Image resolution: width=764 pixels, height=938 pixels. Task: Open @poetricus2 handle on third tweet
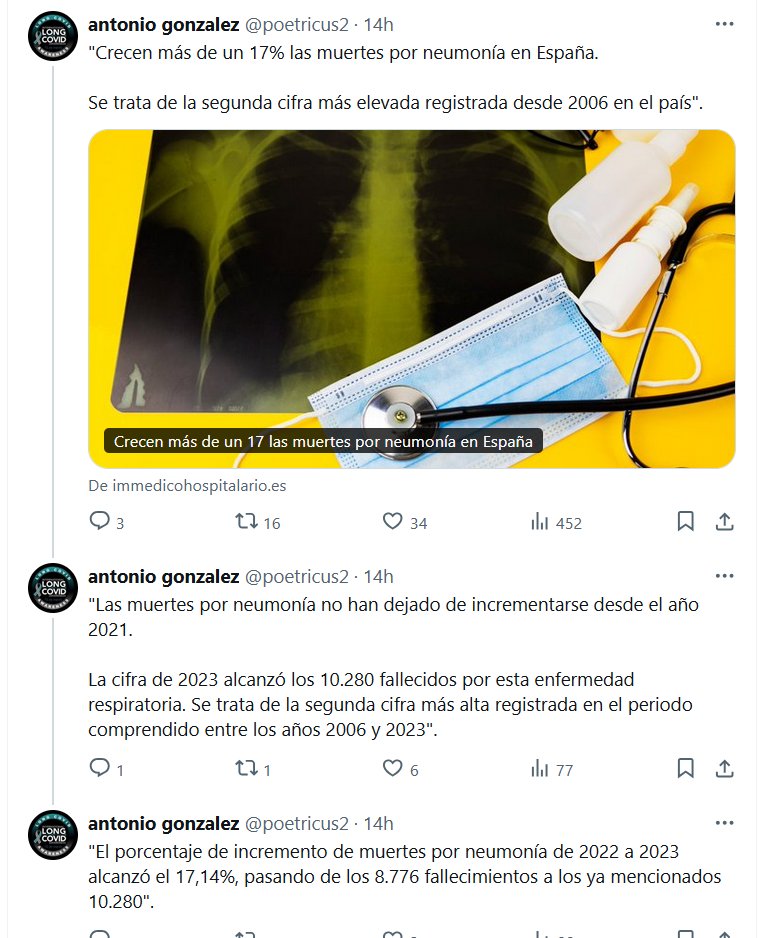coord(297,824)
